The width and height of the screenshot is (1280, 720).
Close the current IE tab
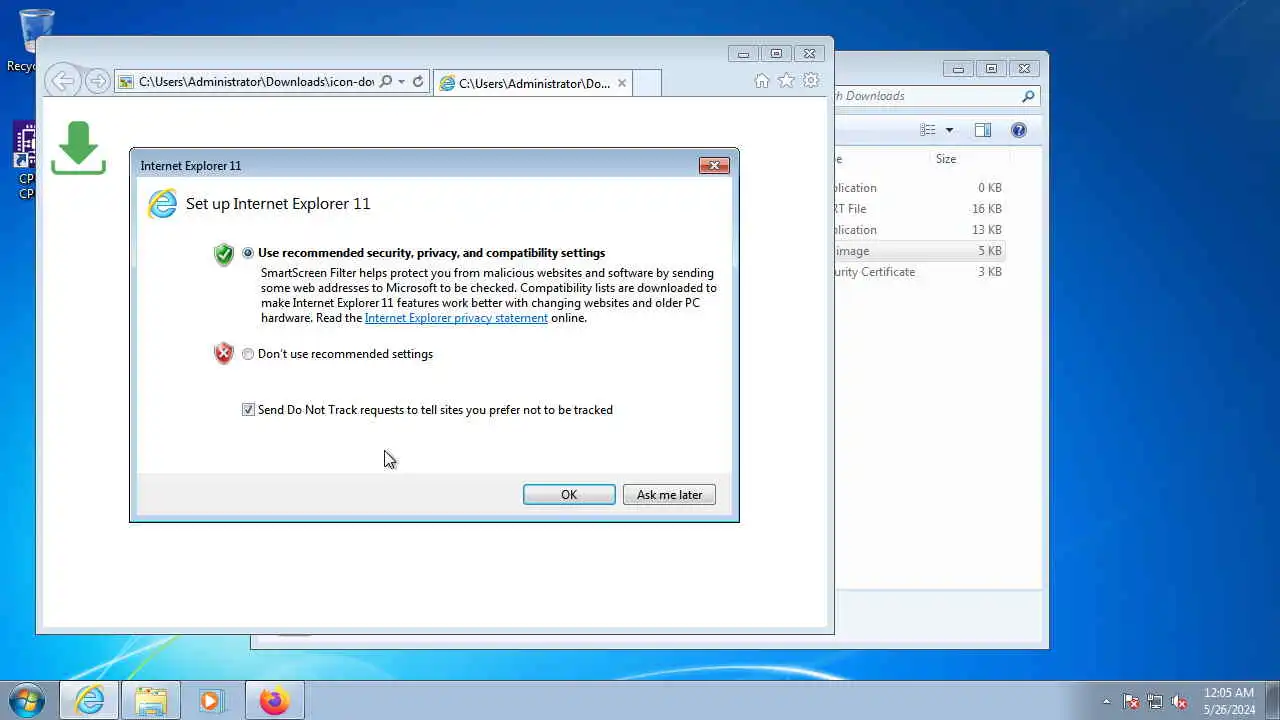click(x=622, y=83)
